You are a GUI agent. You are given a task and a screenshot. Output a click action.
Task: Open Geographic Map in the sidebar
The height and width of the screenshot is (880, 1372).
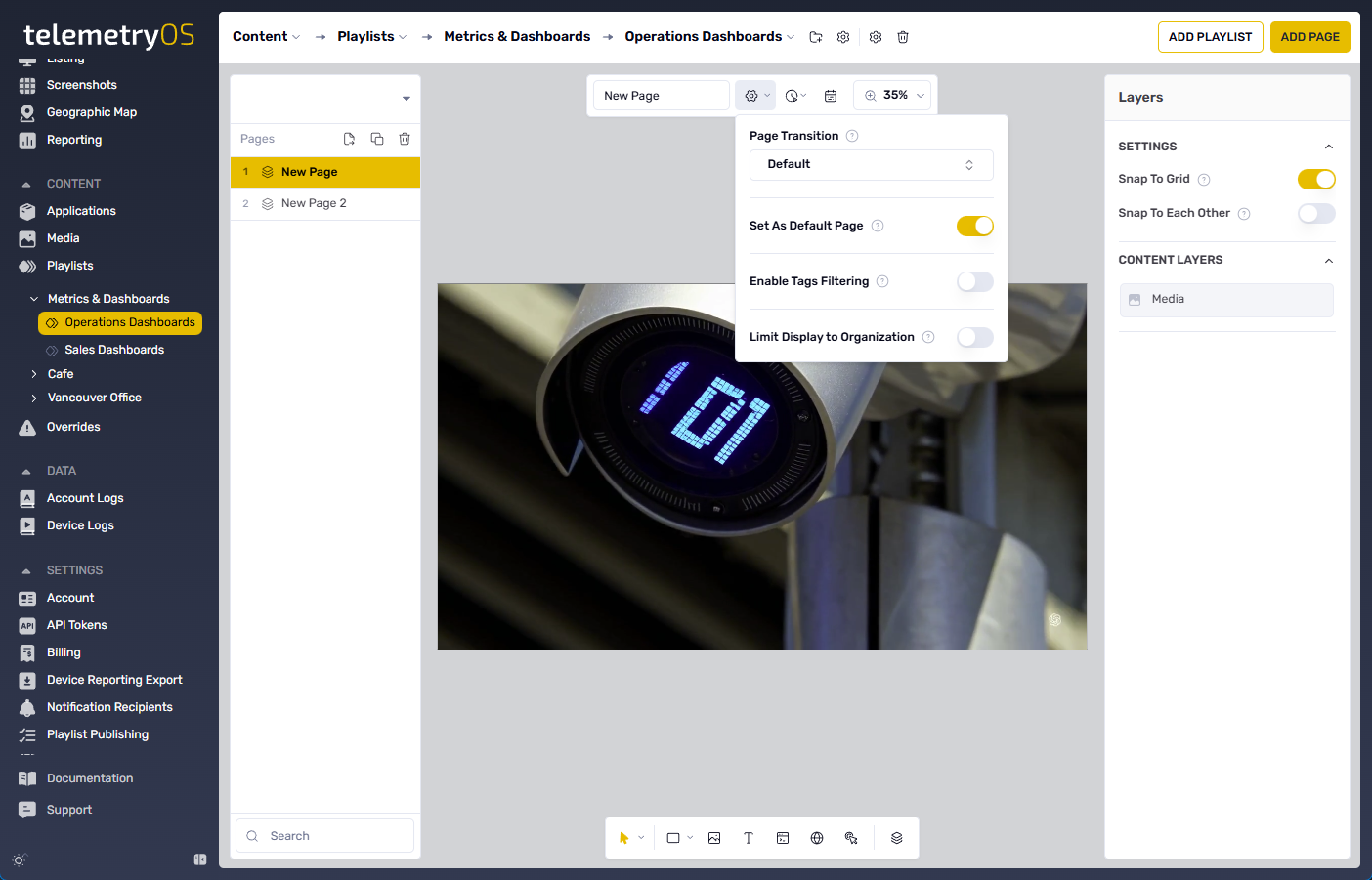coord(91,112)
